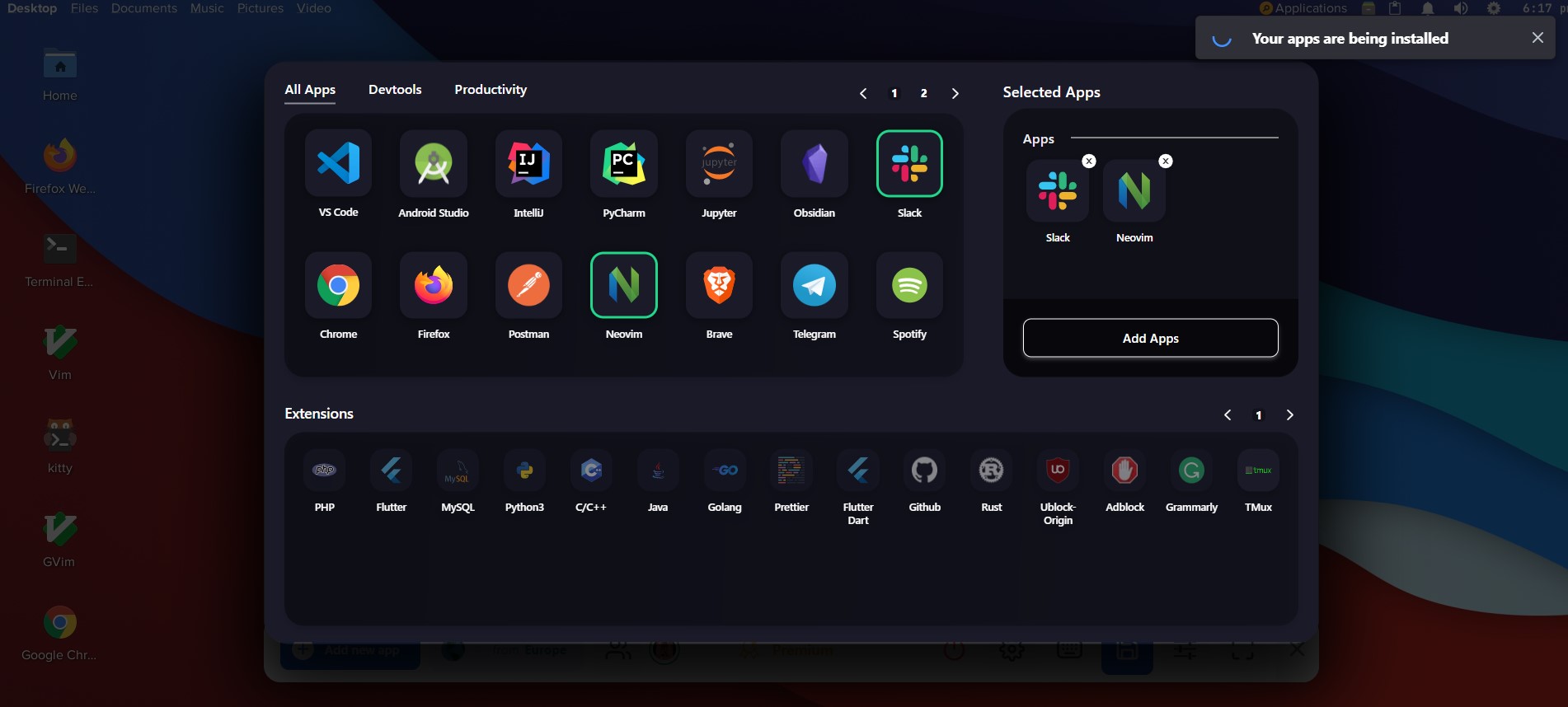The height and width of the screenshot is (707, 1568).
Task: Open the GVim desktop shortcut
Action: click(x=59, y=540)
